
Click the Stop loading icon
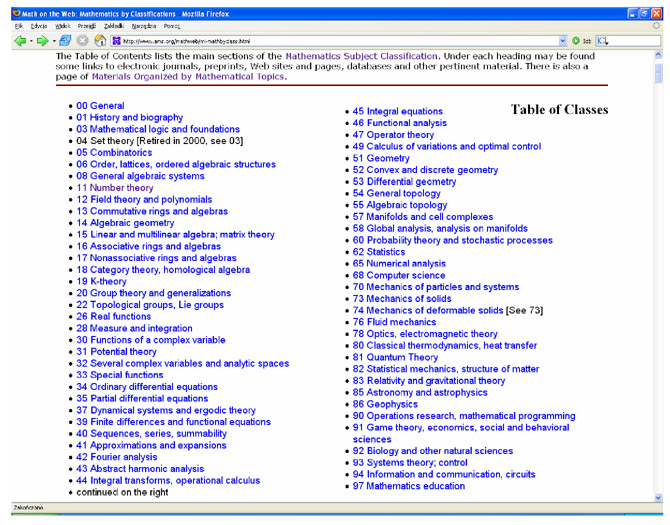click(x=83, y=40)
